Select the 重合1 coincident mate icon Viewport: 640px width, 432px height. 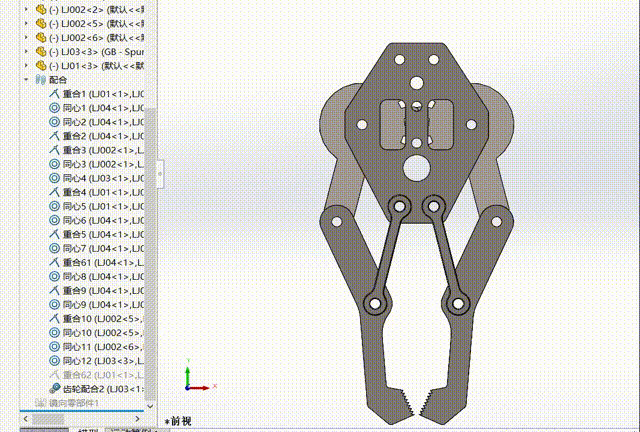click(54, 94)
